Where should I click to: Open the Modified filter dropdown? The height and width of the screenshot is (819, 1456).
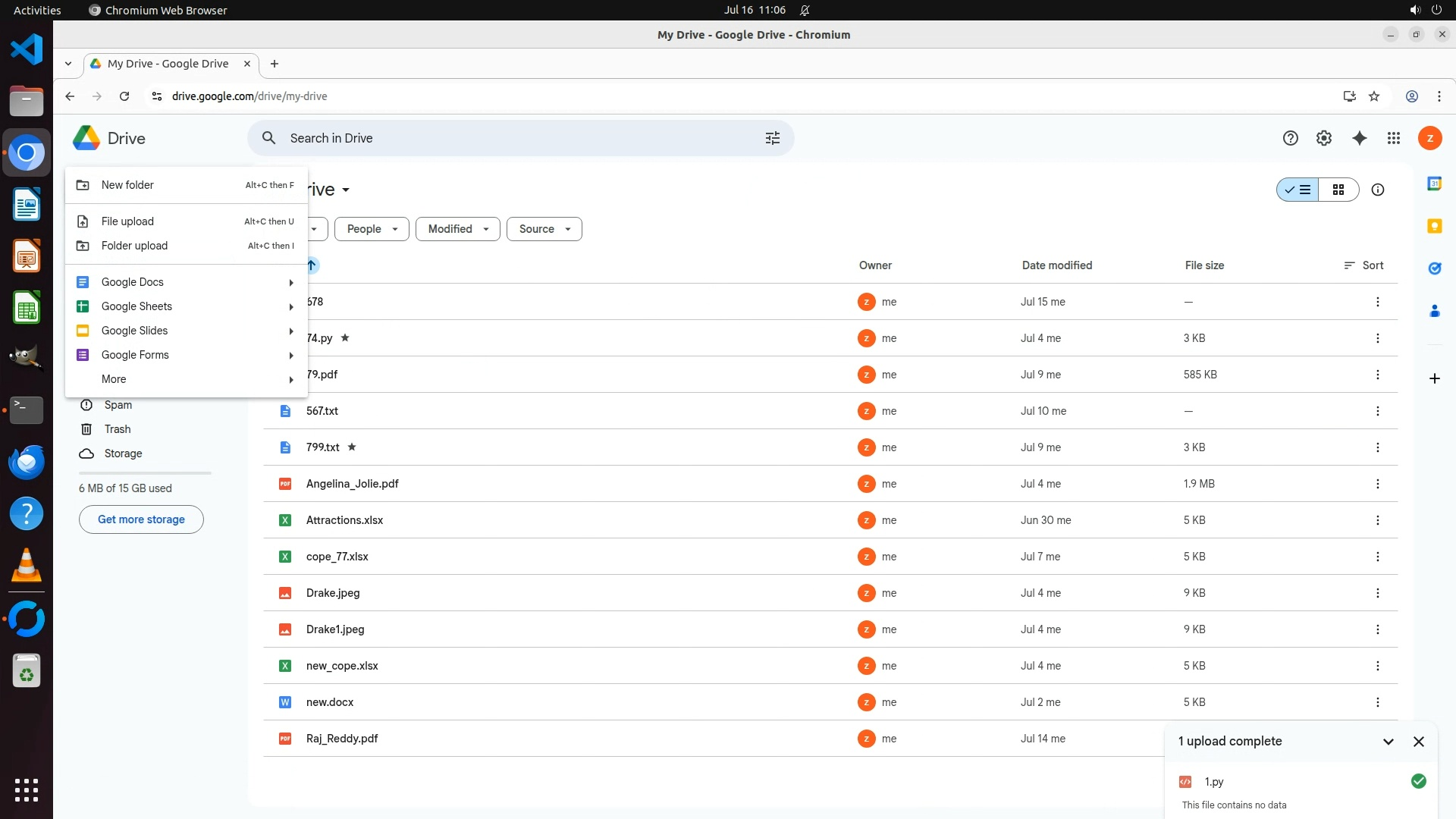click(458, 229)
